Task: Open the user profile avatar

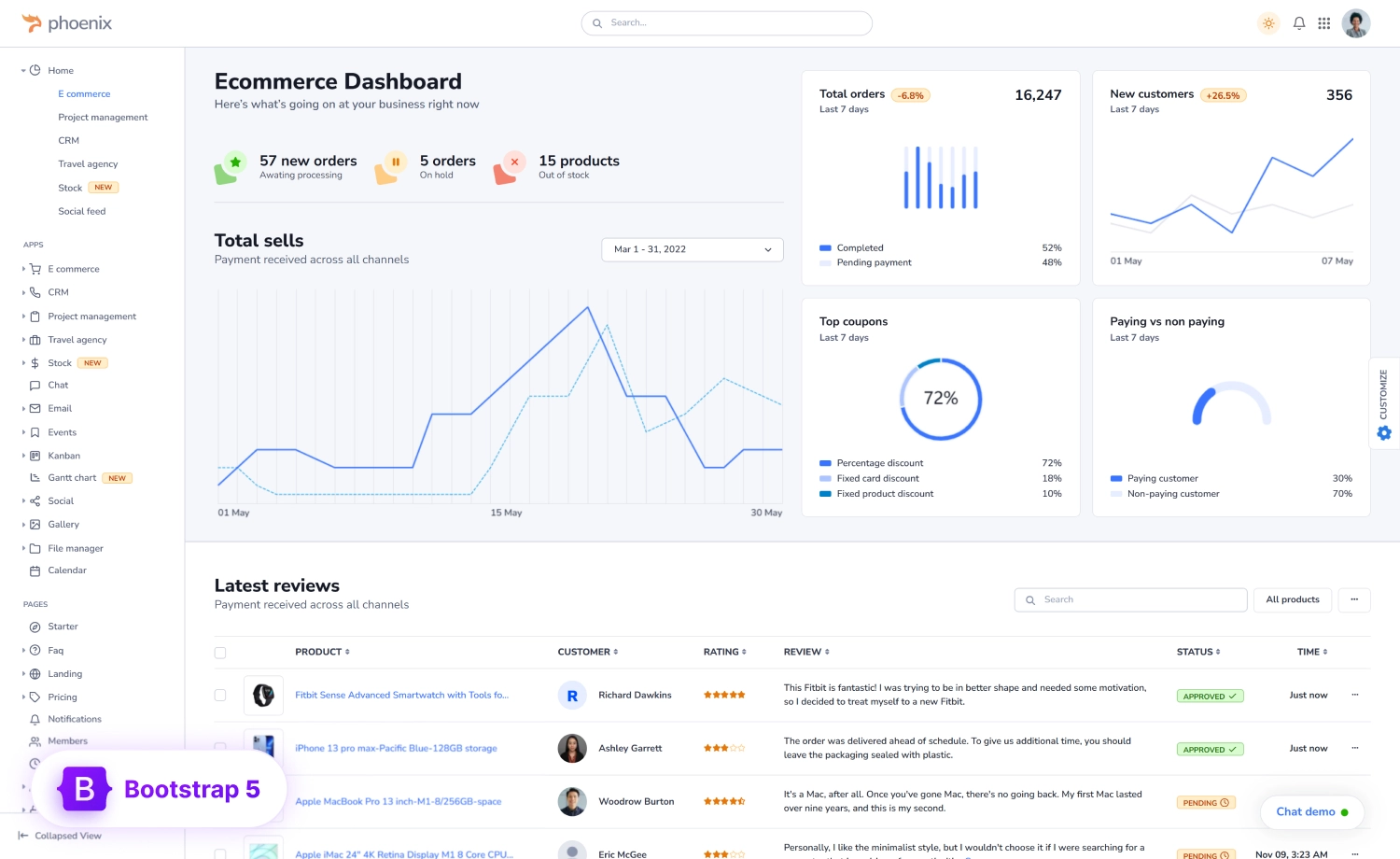Action: tap(1356, 23)
